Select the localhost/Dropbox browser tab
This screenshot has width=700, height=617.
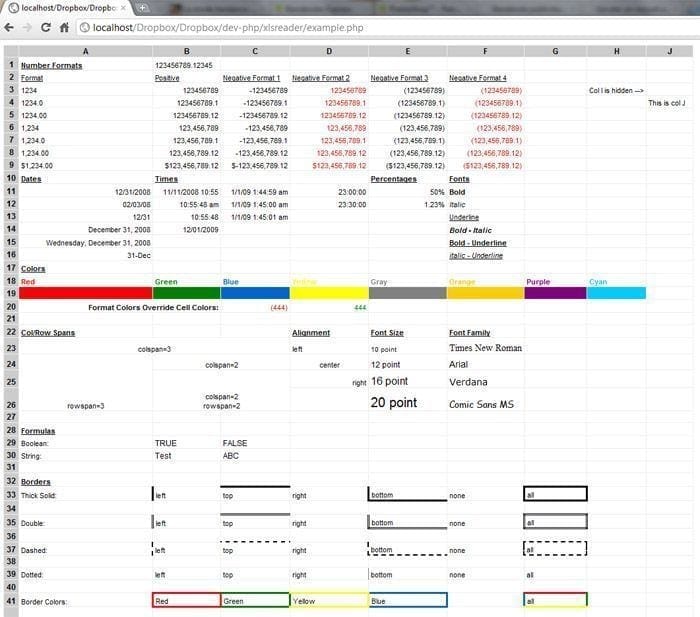(68, 8)
